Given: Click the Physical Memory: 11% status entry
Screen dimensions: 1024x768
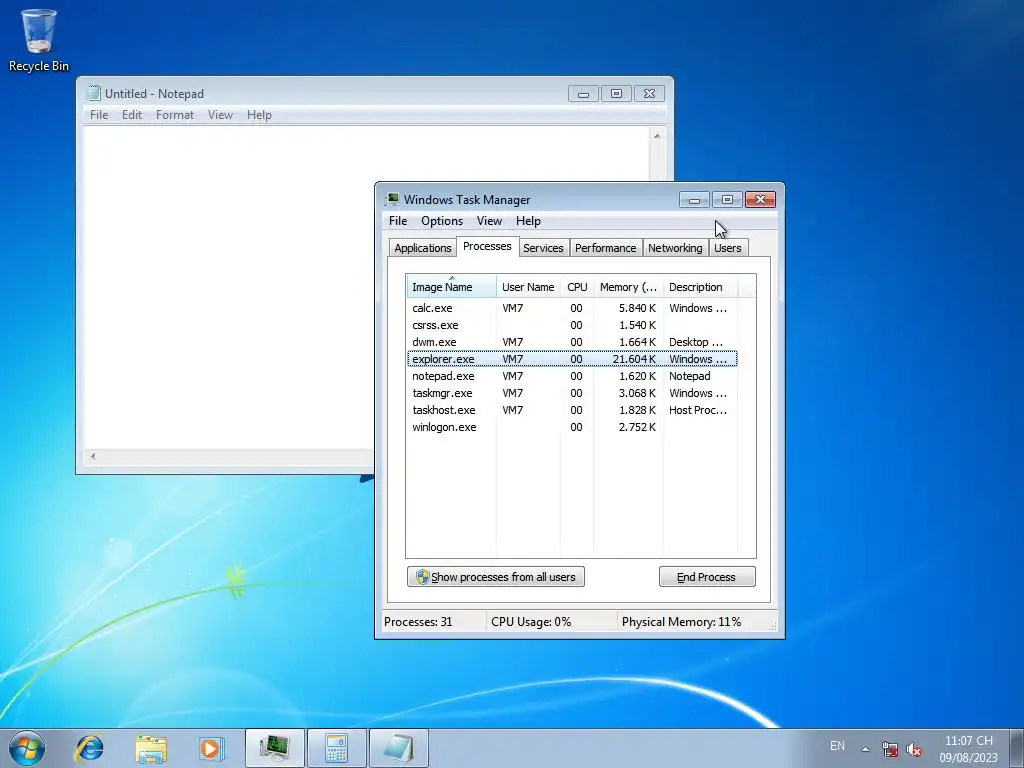Looking at the screenshot, I should pos(681,622).
